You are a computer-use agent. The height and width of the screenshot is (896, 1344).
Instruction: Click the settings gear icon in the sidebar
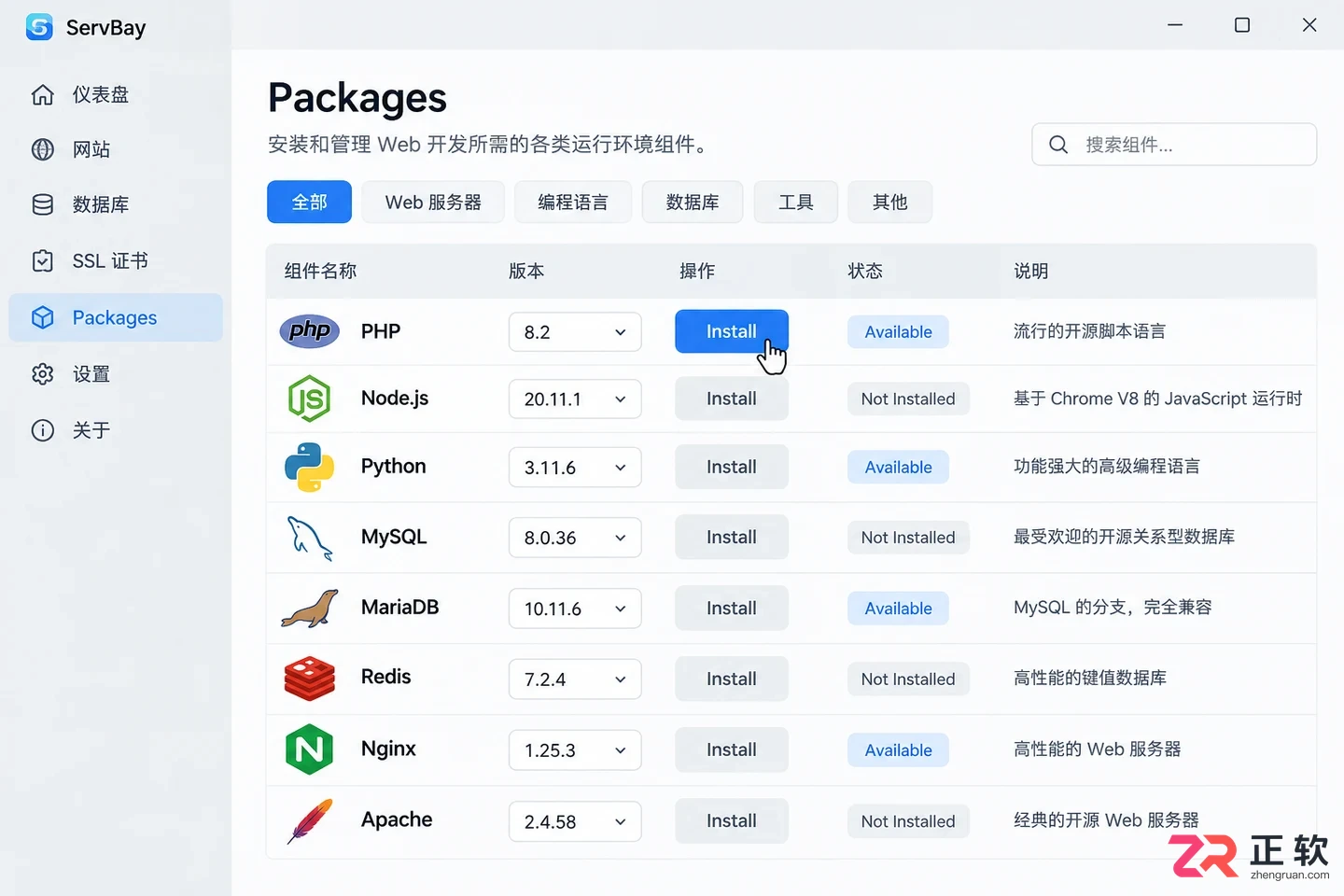(x=43, y=374)
